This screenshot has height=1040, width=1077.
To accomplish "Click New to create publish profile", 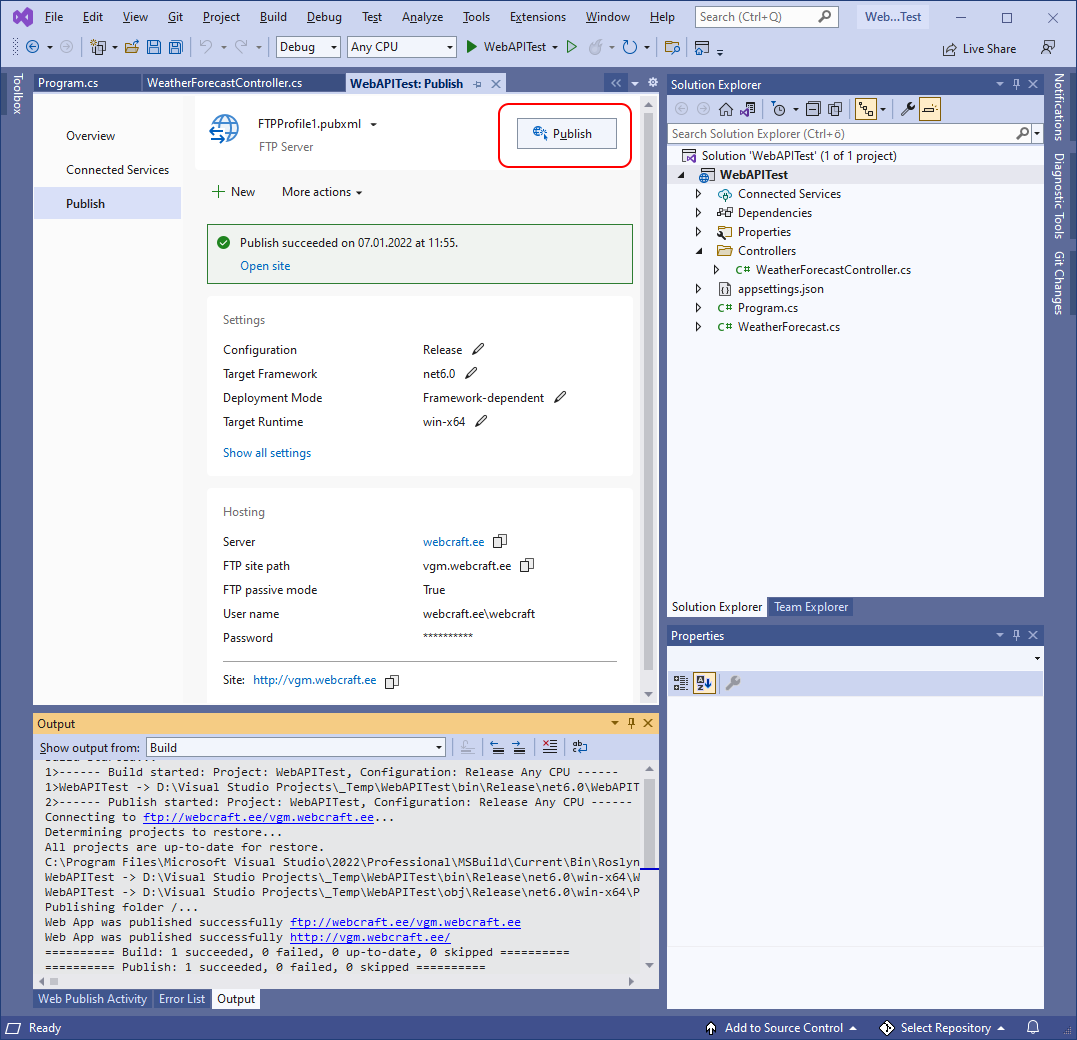I will (234, 192).
